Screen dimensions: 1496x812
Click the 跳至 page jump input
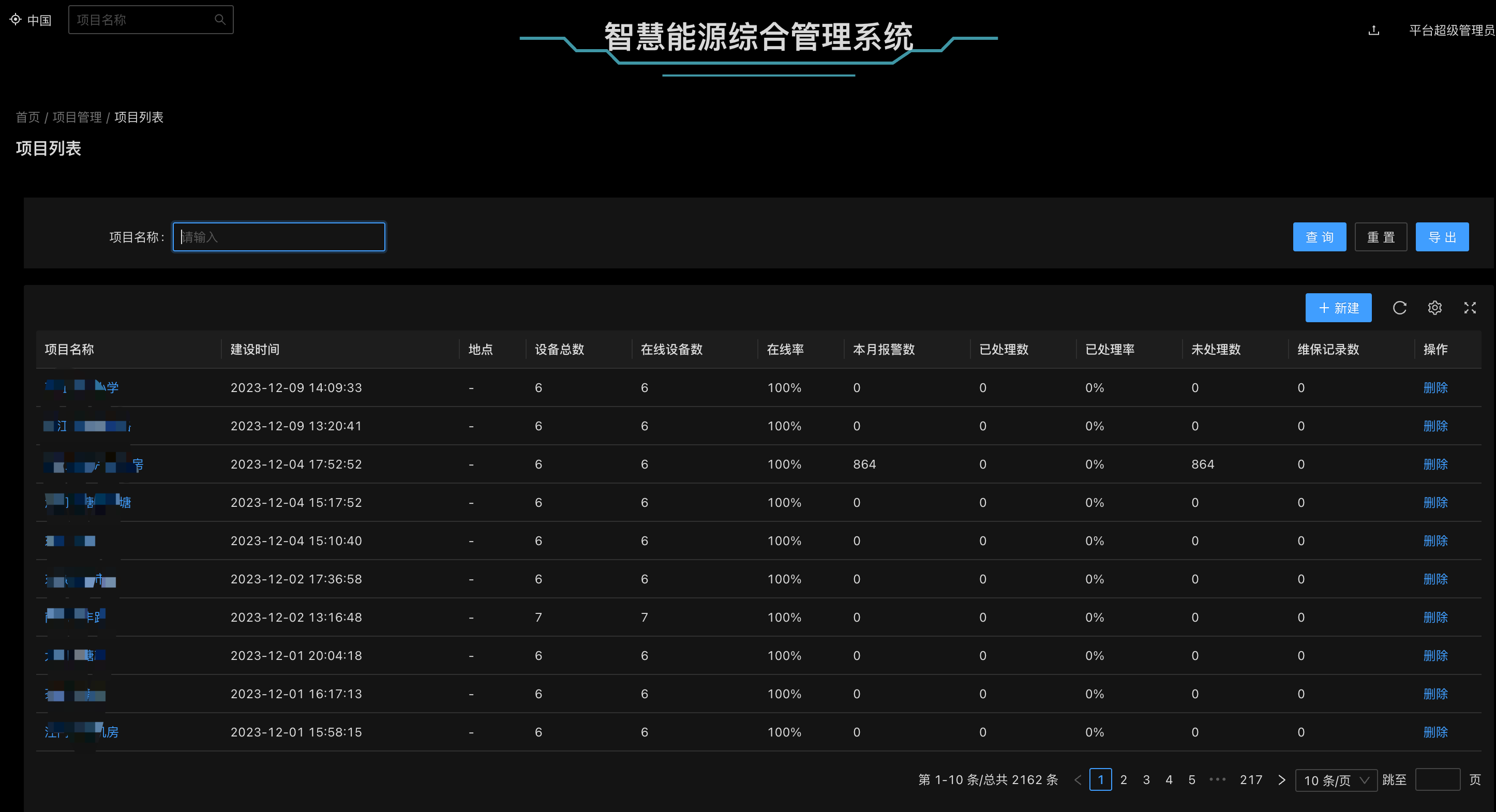pos(1438,779)
